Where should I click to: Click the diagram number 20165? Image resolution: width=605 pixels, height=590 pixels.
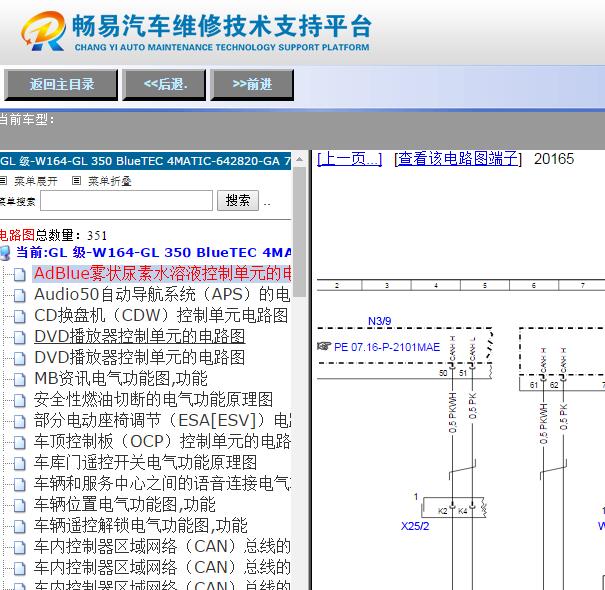554,159
